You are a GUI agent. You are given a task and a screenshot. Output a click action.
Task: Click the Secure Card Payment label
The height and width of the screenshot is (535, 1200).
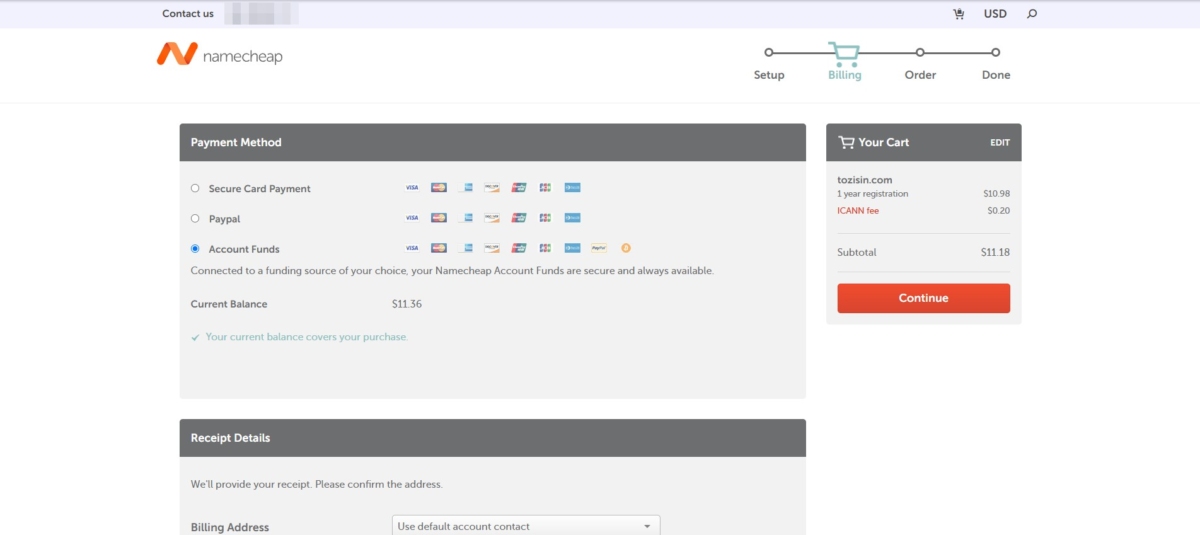260,189
